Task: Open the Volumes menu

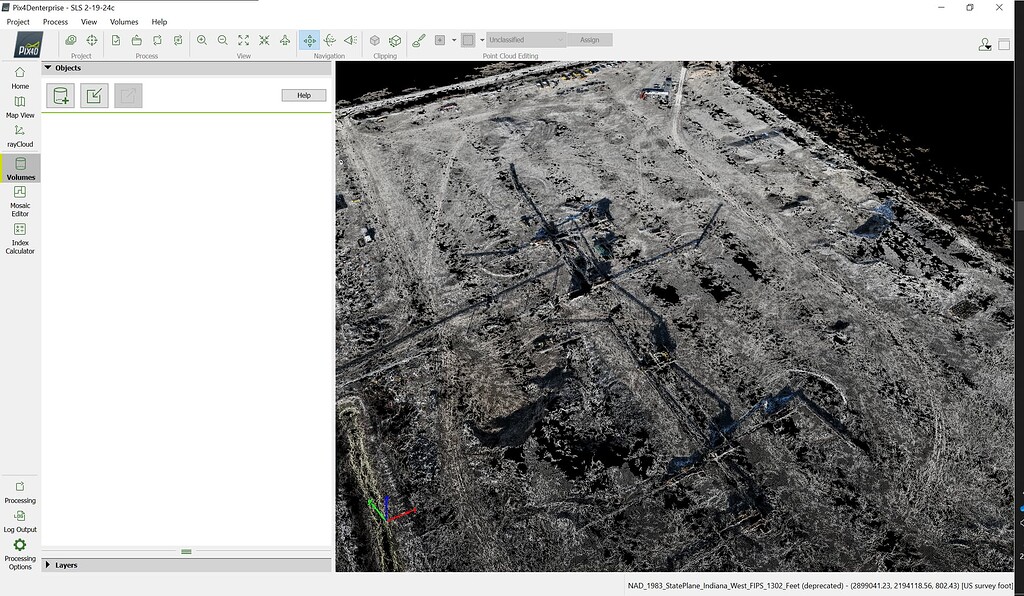Action: click(123, 21)
